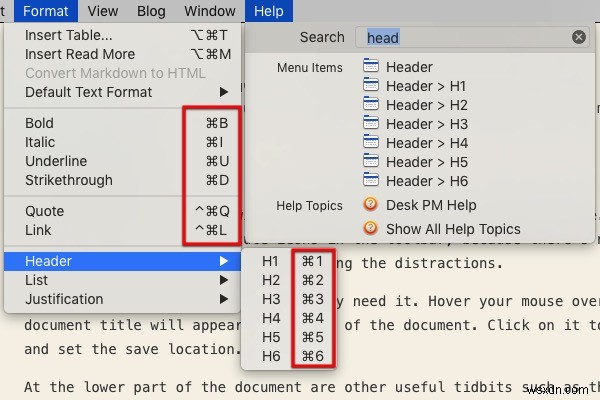Open the View menu
600x400 pixels.
[x=103, y=11]
